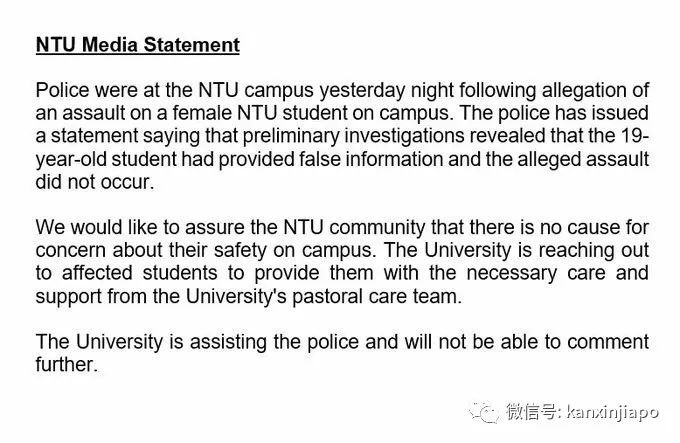This screenshot has height=443, width=680.
Task: Click the 'NTU Media Statement' heading
Action: pos(138,45)
